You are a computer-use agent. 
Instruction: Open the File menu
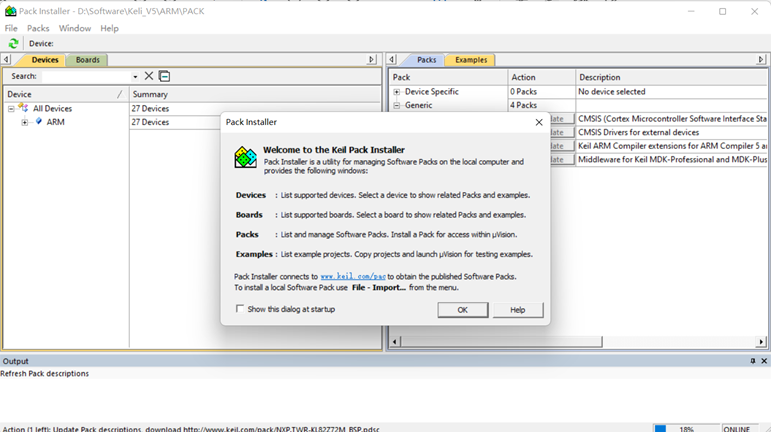click(x=11, y=29)
